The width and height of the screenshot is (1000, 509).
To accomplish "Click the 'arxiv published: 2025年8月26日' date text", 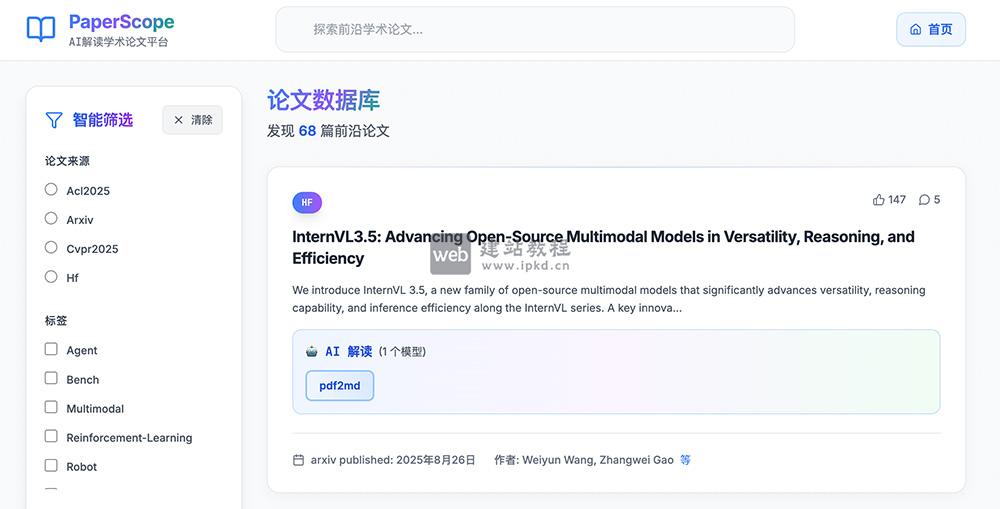I will (393, 460).
